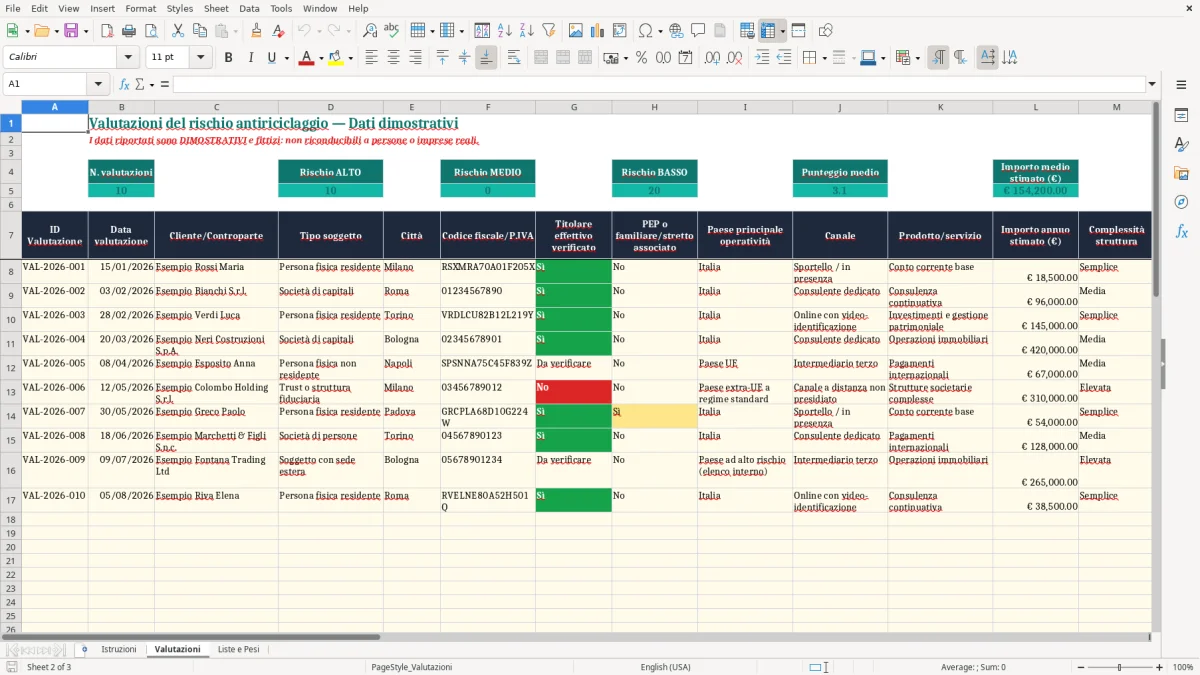Click the Clone Formatting paintbrush icon
The image size is (1200, 675).
click(x=256, y=31)
